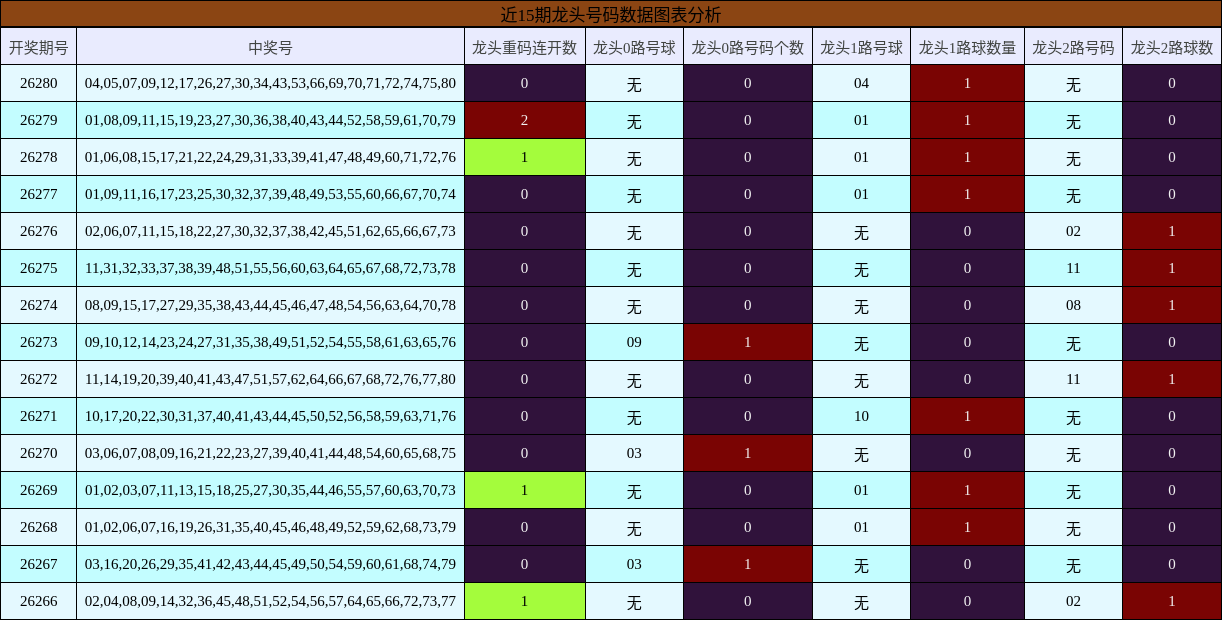Click the 中奖号 column header
1222x620 pixels.
point(270,46)
